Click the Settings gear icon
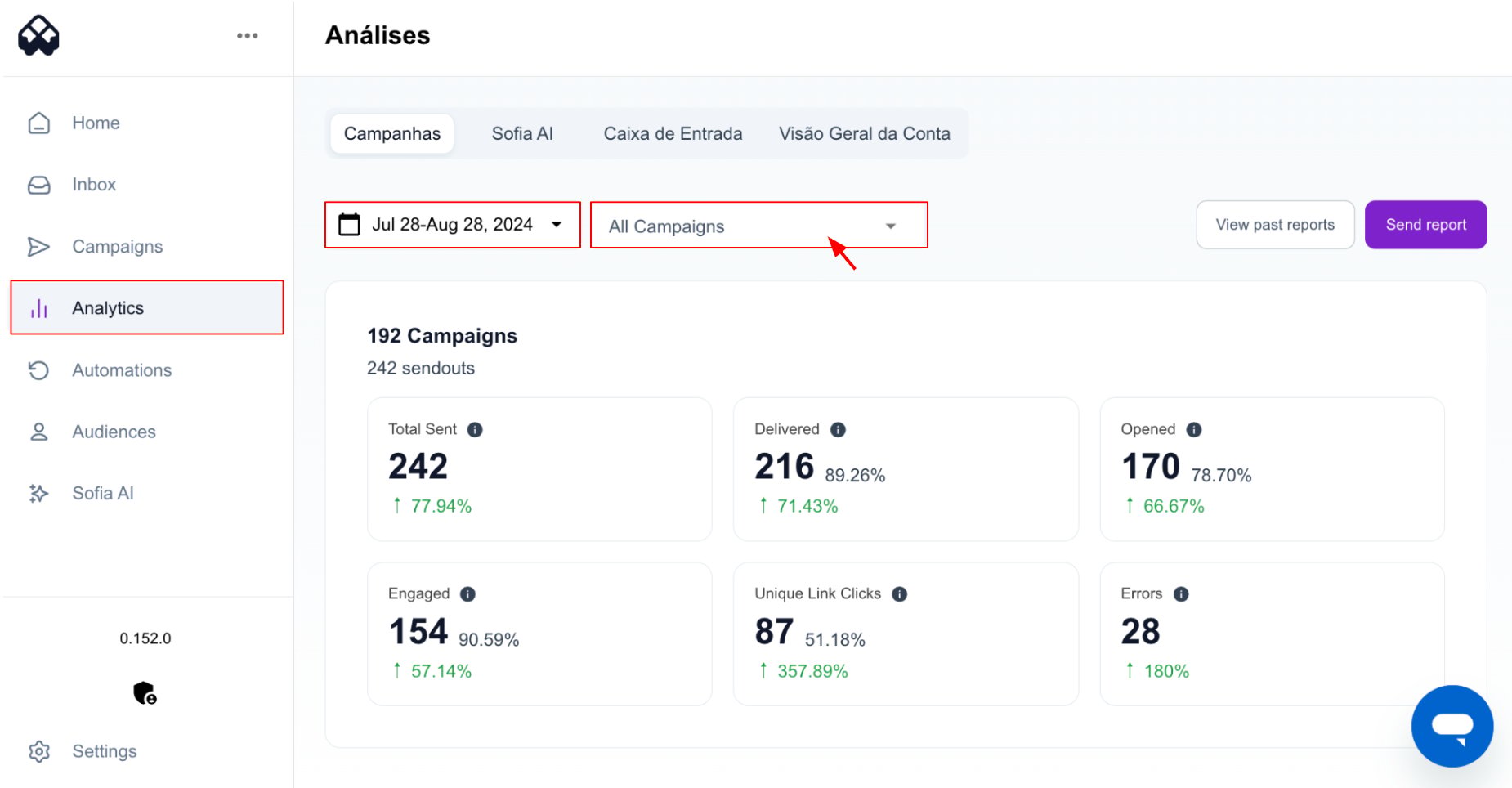This screenshot has width=1512, height=788. 38,751
